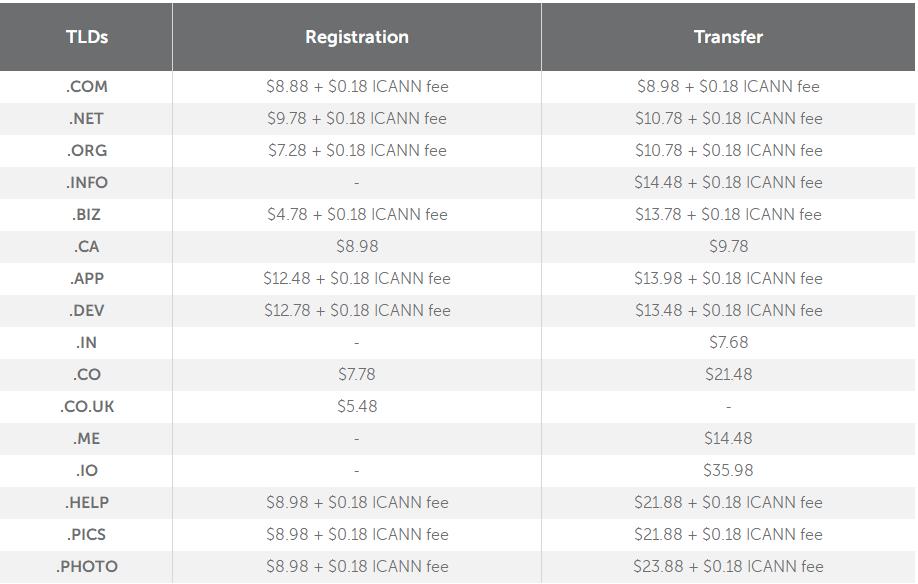Select the .HELP TLD label
This screenshot has height=584, width=918.
pyautogui.click(x=87, y=502)
